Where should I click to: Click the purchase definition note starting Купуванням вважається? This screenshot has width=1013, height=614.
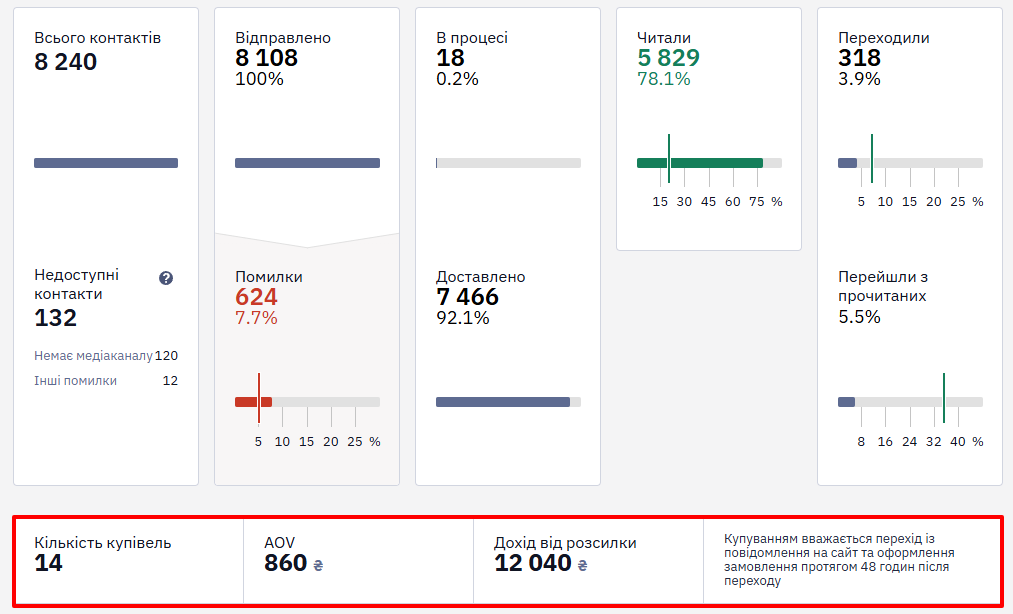839,560
